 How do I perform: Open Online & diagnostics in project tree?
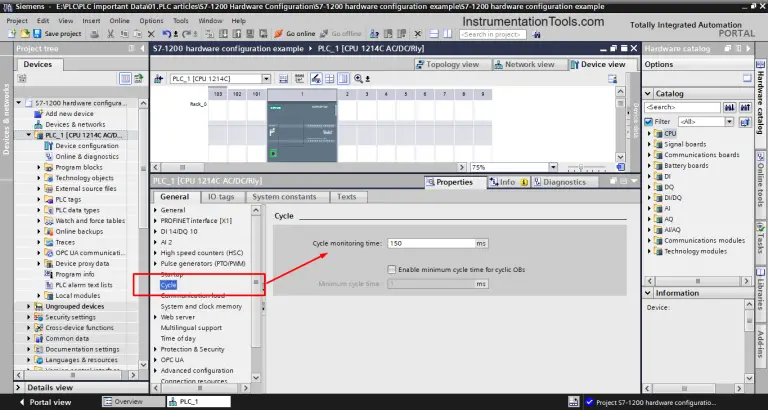(87, 156)
